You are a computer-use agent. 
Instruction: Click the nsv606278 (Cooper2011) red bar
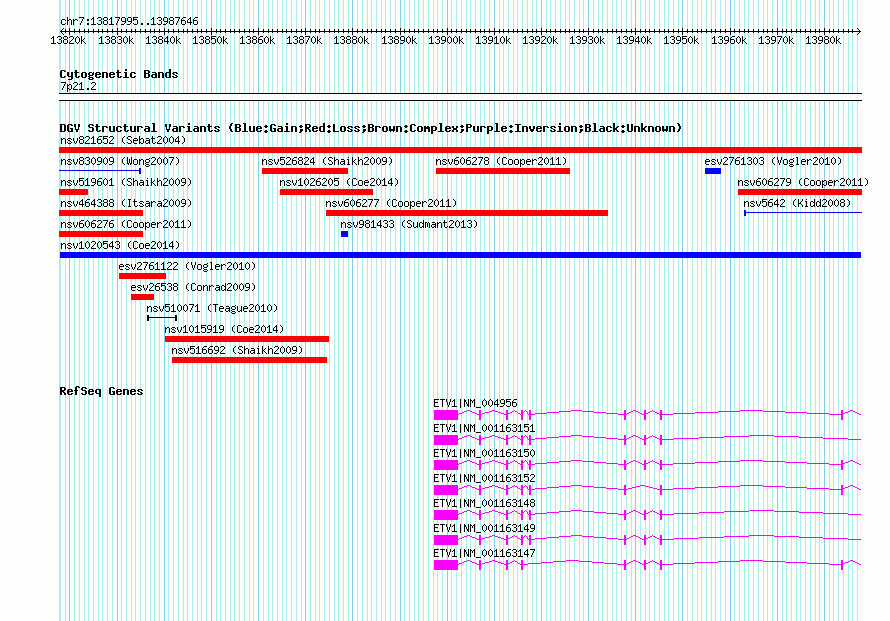tap(503, 171)
